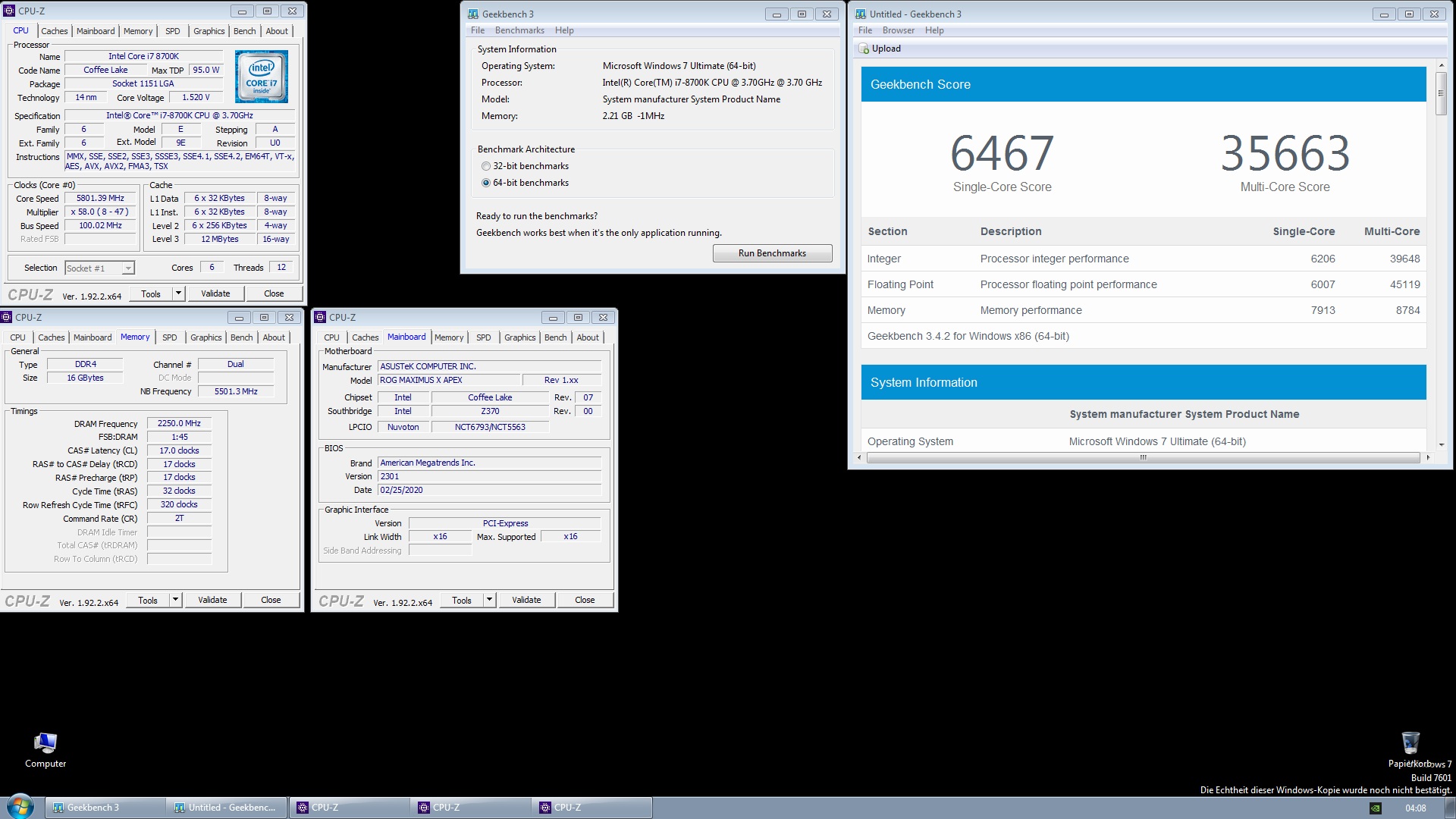Click Tools button in CPU-Z Memory window
This screenshot has width=1456, height=819.
148,600
